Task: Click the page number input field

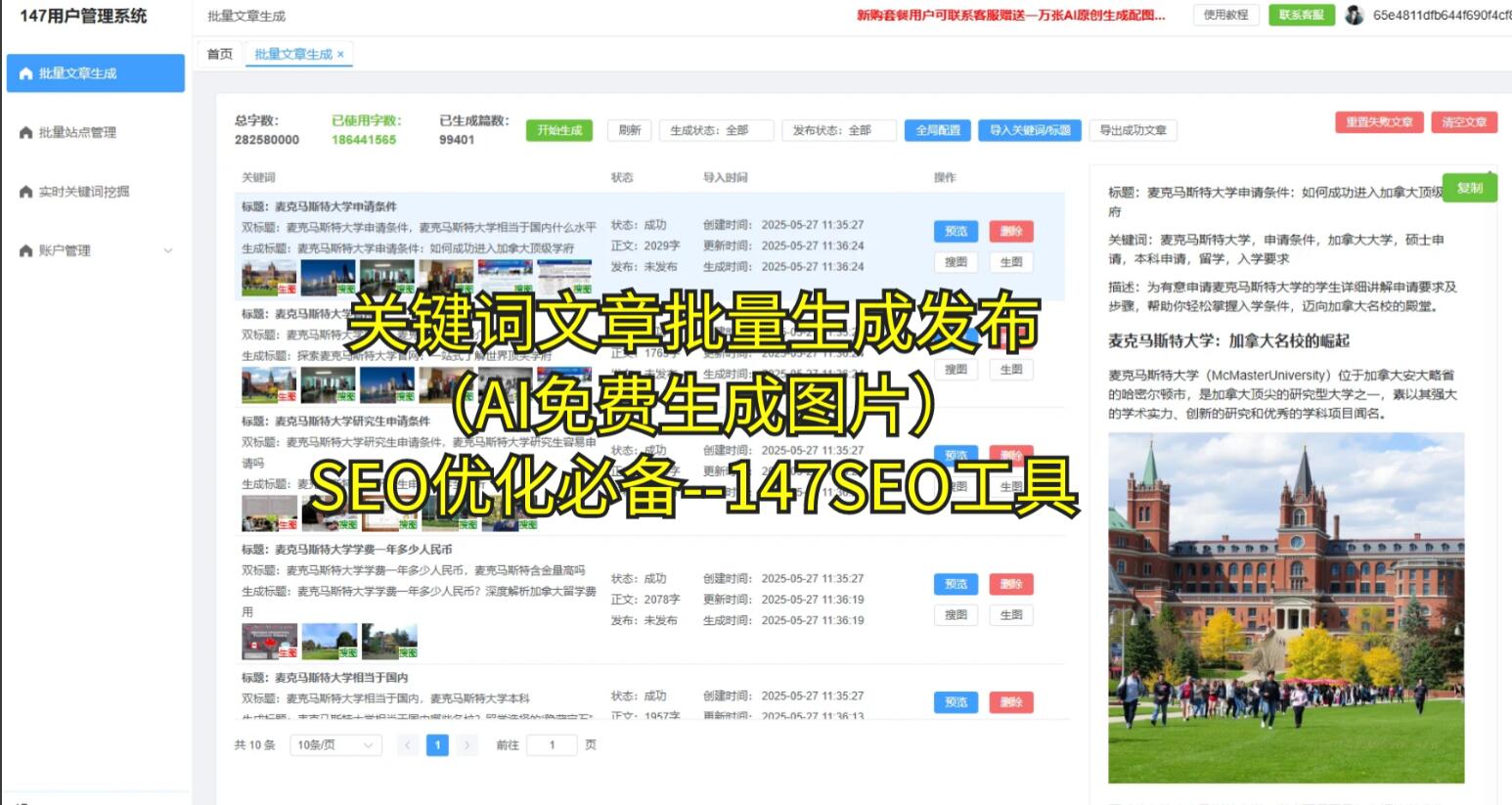Action: click(x=553, y=744)
